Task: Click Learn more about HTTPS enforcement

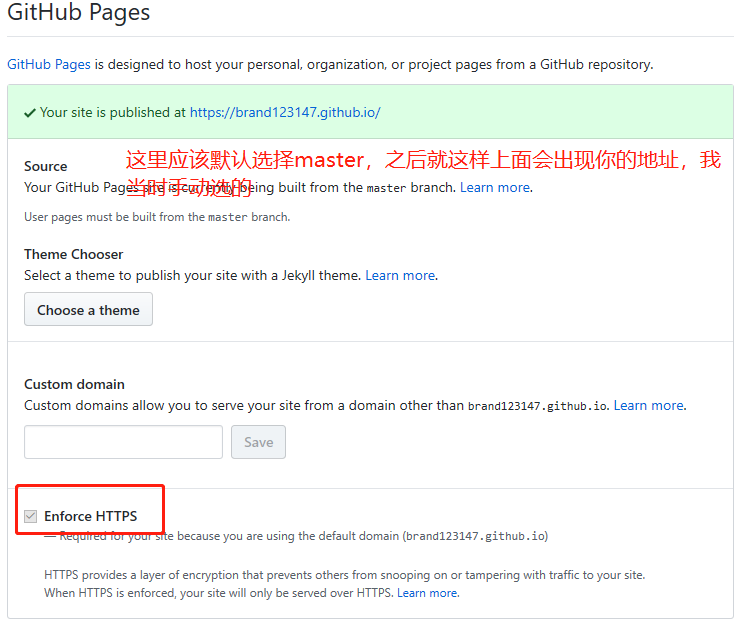Action: 427,593
